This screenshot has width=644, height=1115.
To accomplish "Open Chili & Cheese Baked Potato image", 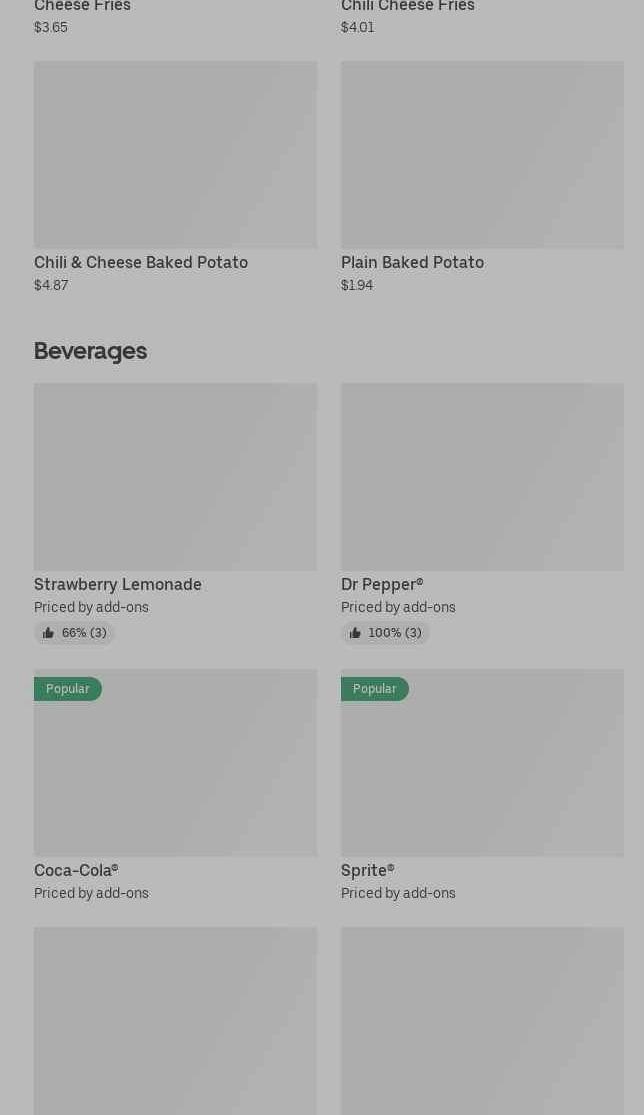I will click(175, 155).
